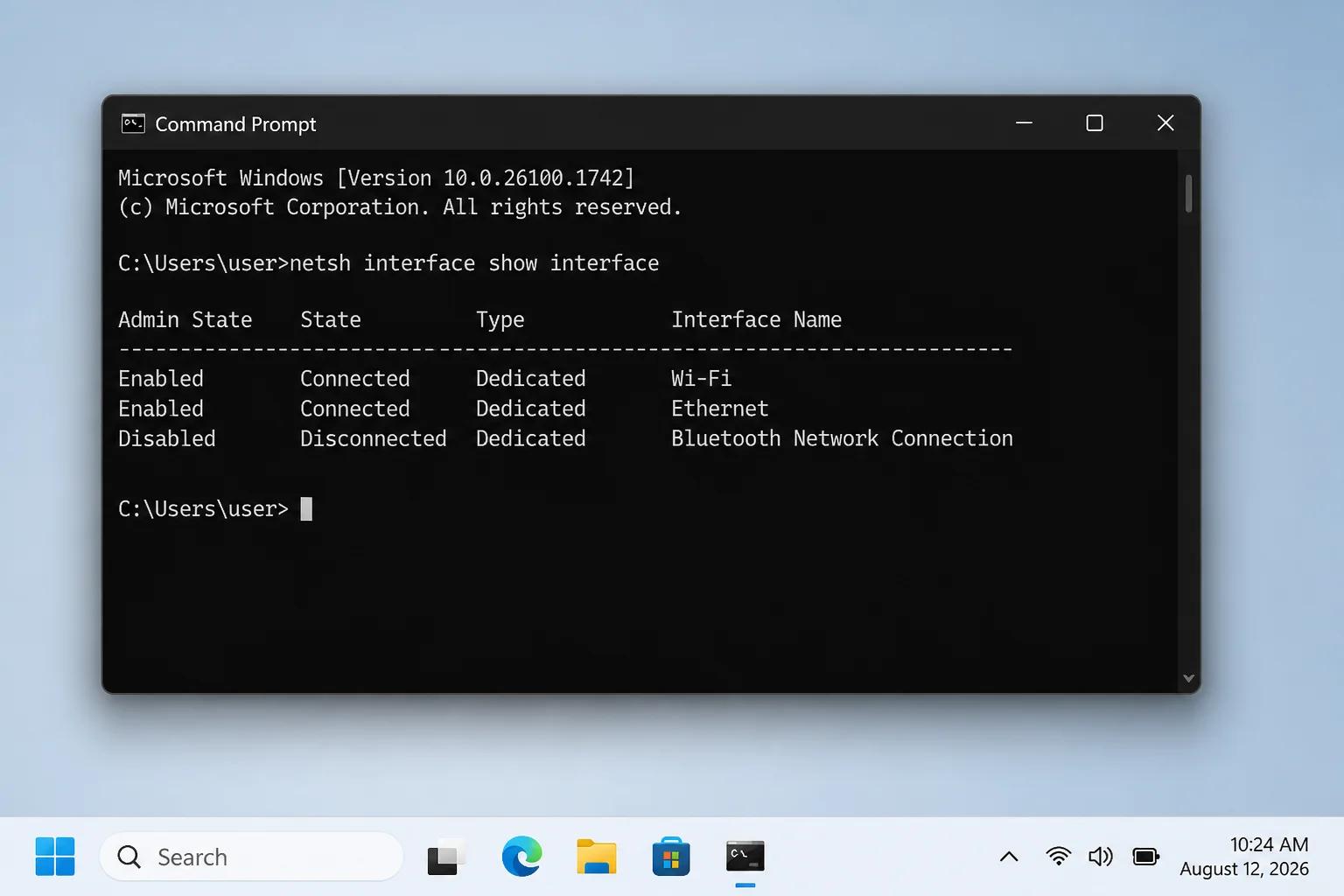The image size is (1344, 896).
Task: Click the Windows version line text
Action: [376, 178]
